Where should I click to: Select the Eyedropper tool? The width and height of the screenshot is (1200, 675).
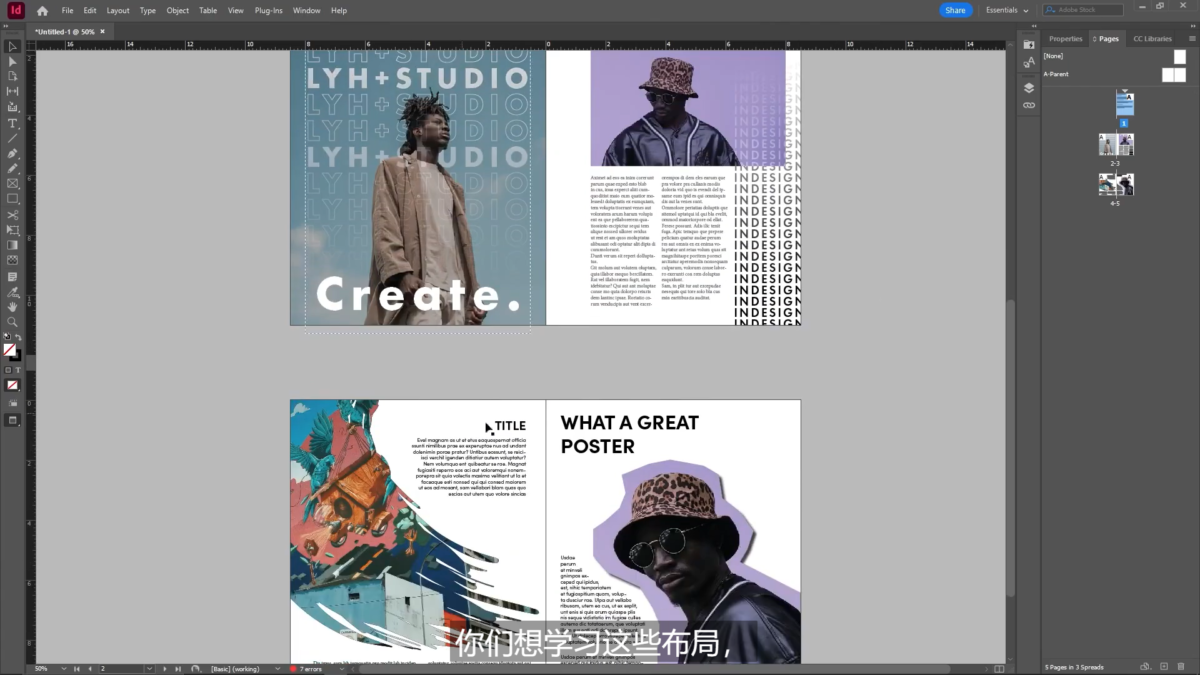coord(12,292)
